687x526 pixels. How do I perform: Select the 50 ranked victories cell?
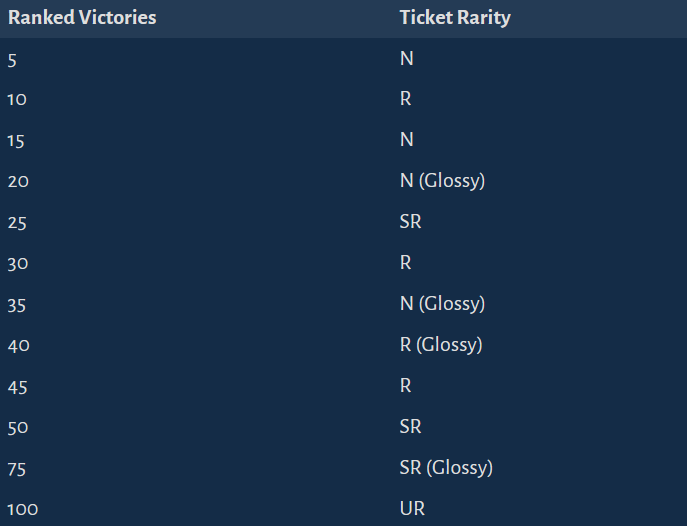pyautogui.click(x=18, y=428)
